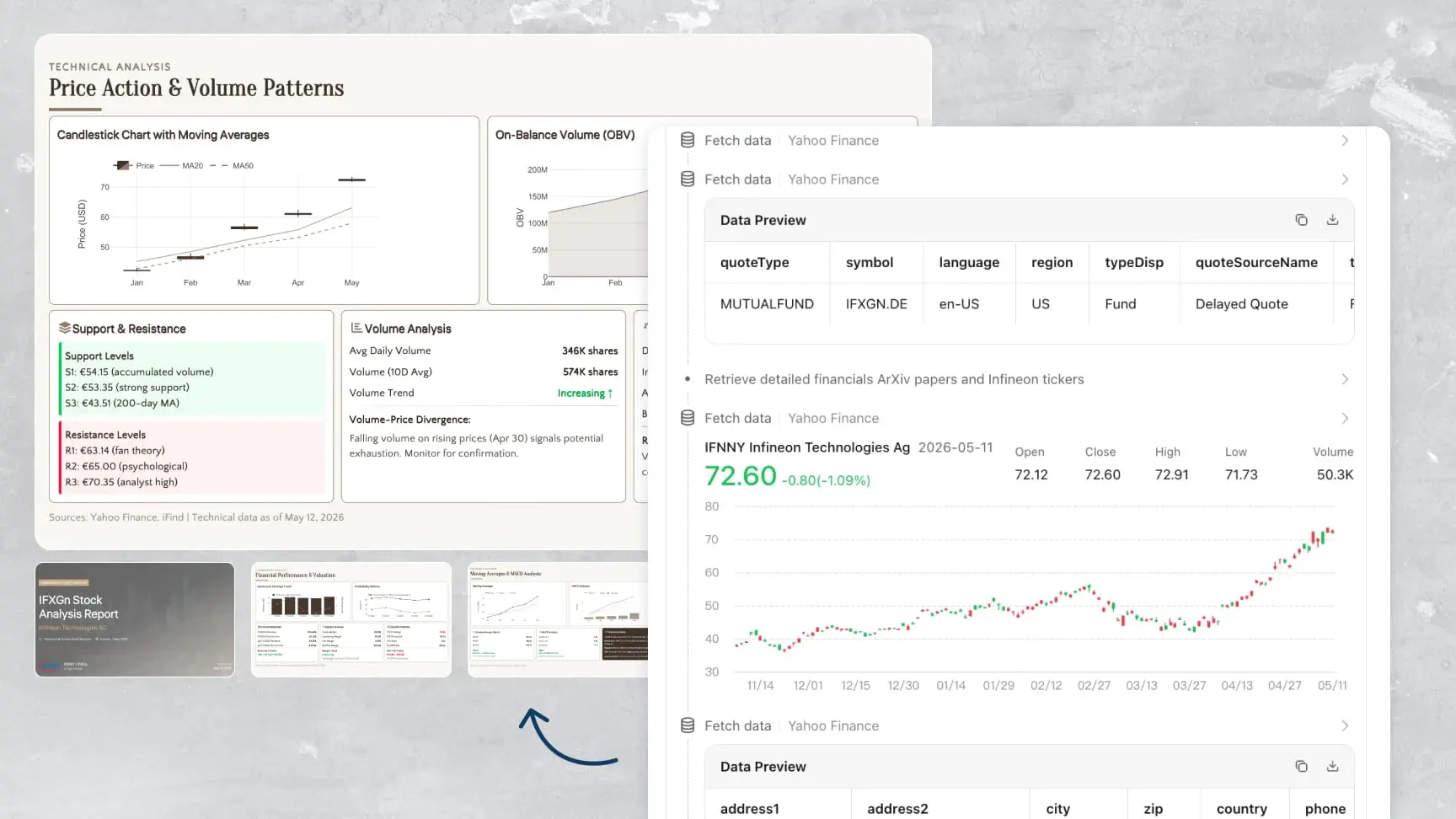
Task: Click the Retrieve detailed financials ArXiv papers step
Action: coord(894,379)
